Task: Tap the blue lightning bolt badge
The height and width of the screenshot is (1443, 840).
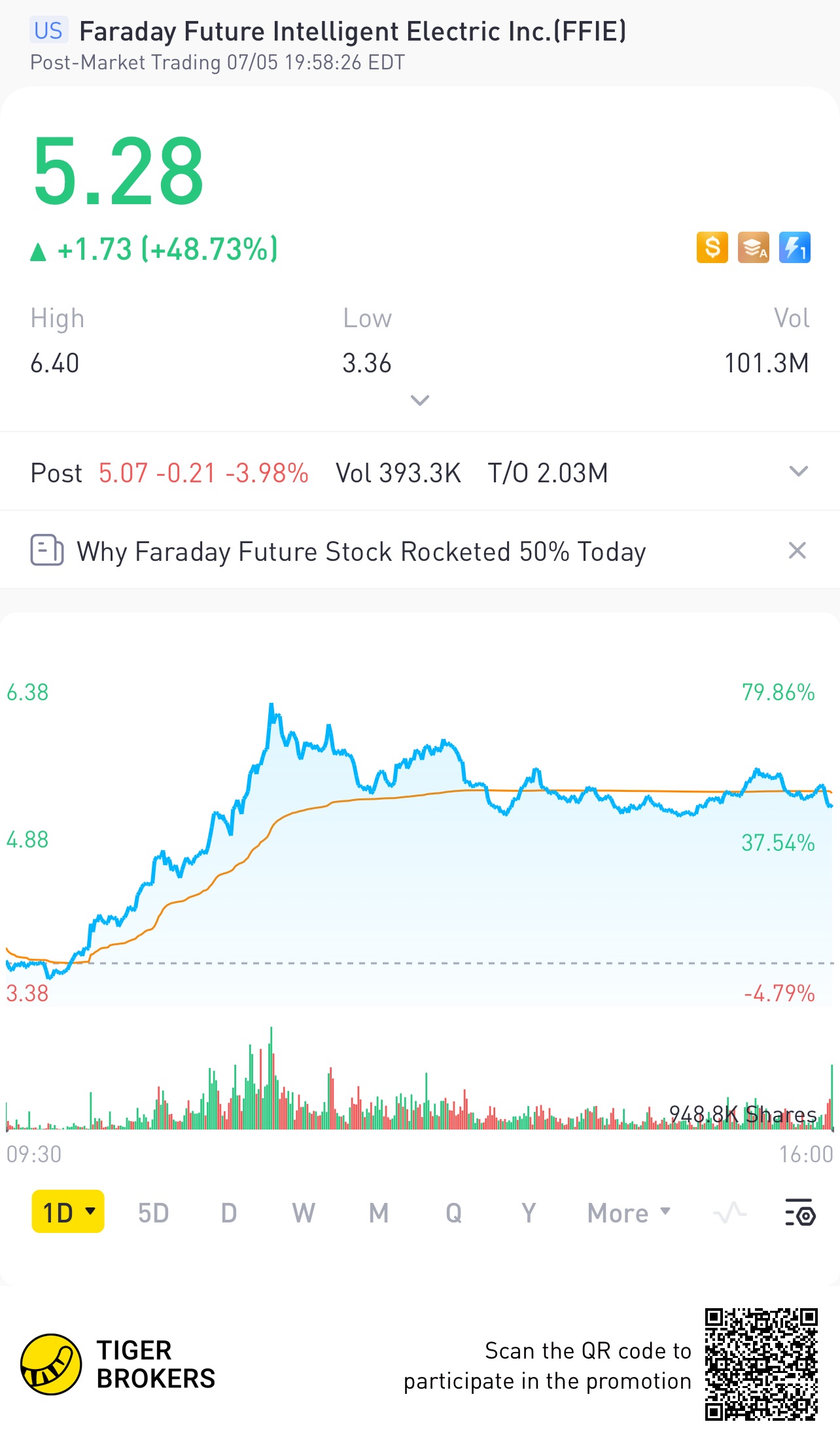Action: (794, 248)
